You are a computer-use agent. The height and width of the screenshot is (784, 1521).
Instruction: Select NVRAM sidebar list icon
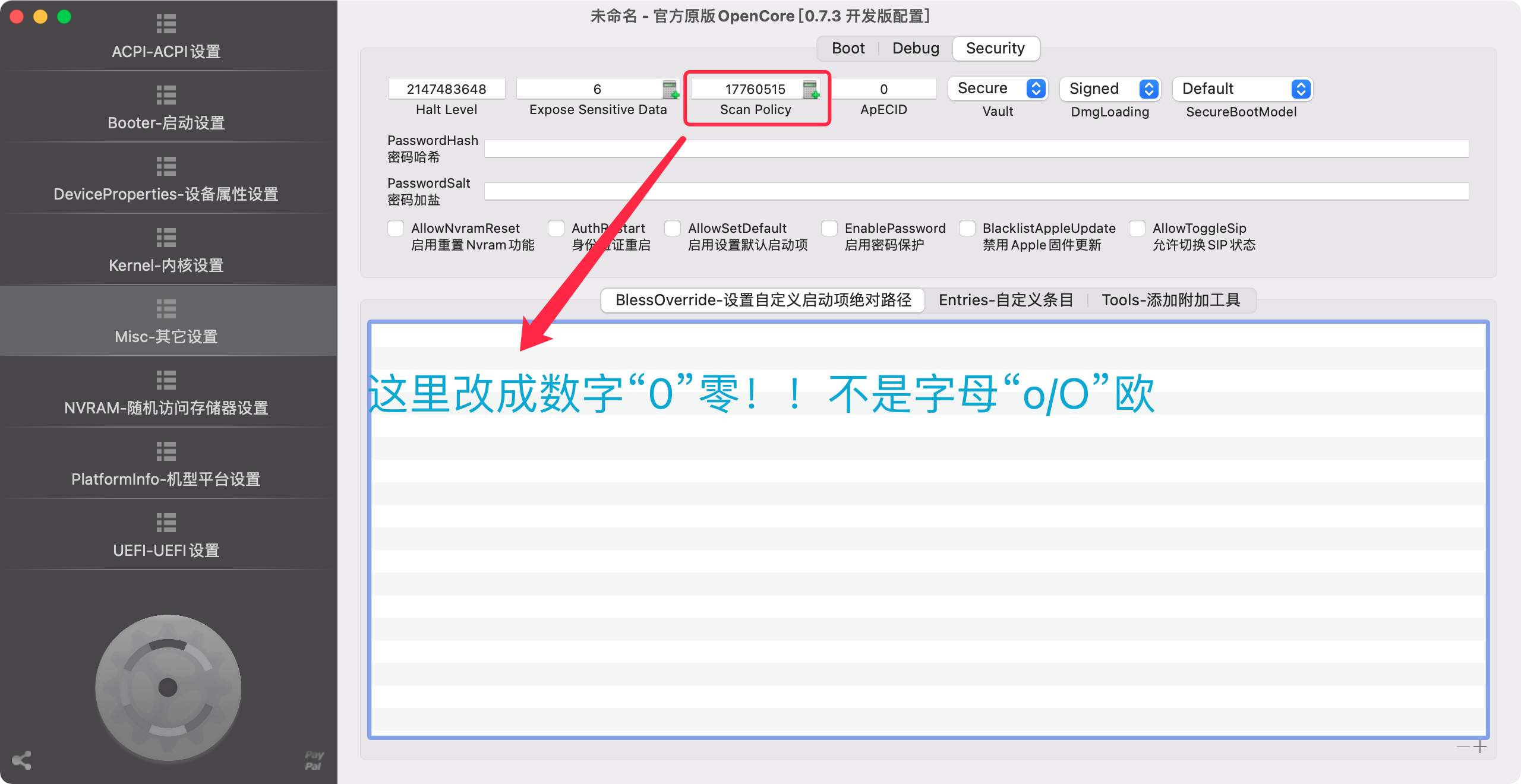tap(166, 380)
